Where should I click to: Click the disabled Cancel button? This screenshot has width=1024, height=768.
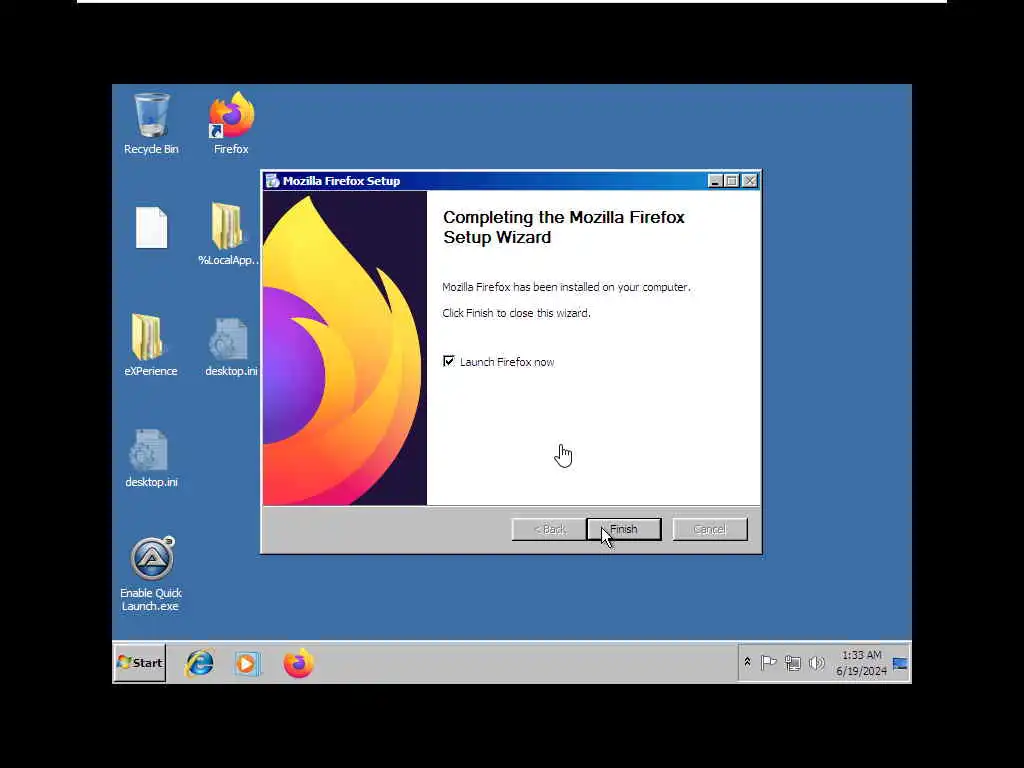point(710,529)
